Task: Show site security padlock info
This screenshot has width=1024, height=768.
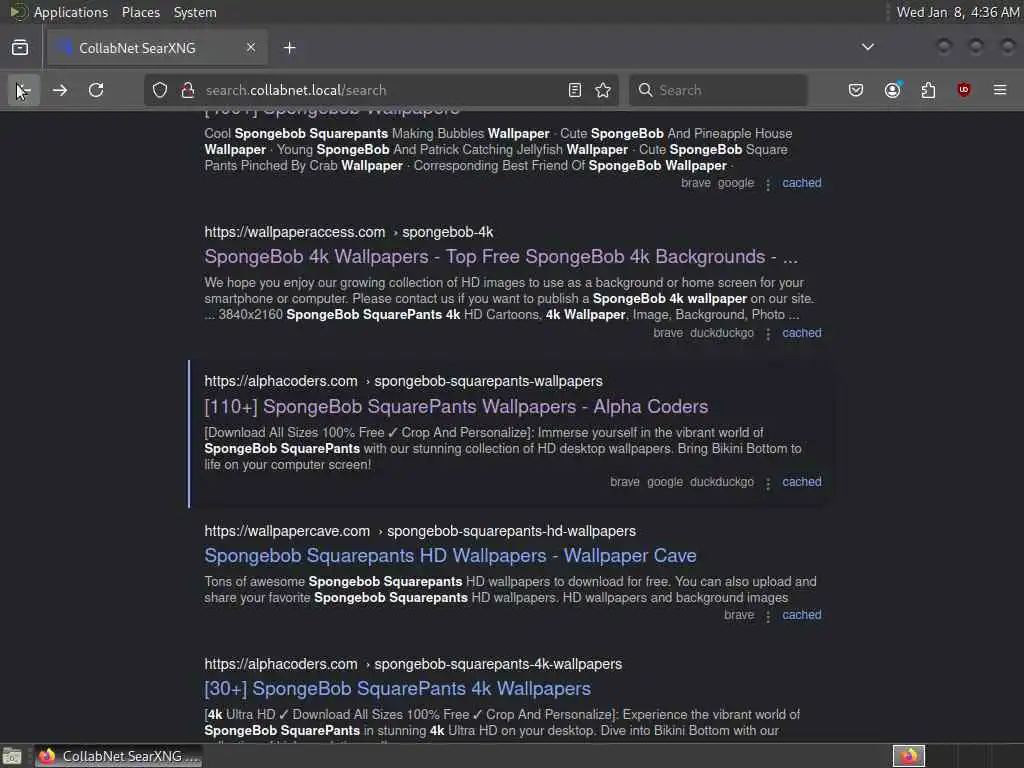Action: (188, 90)
